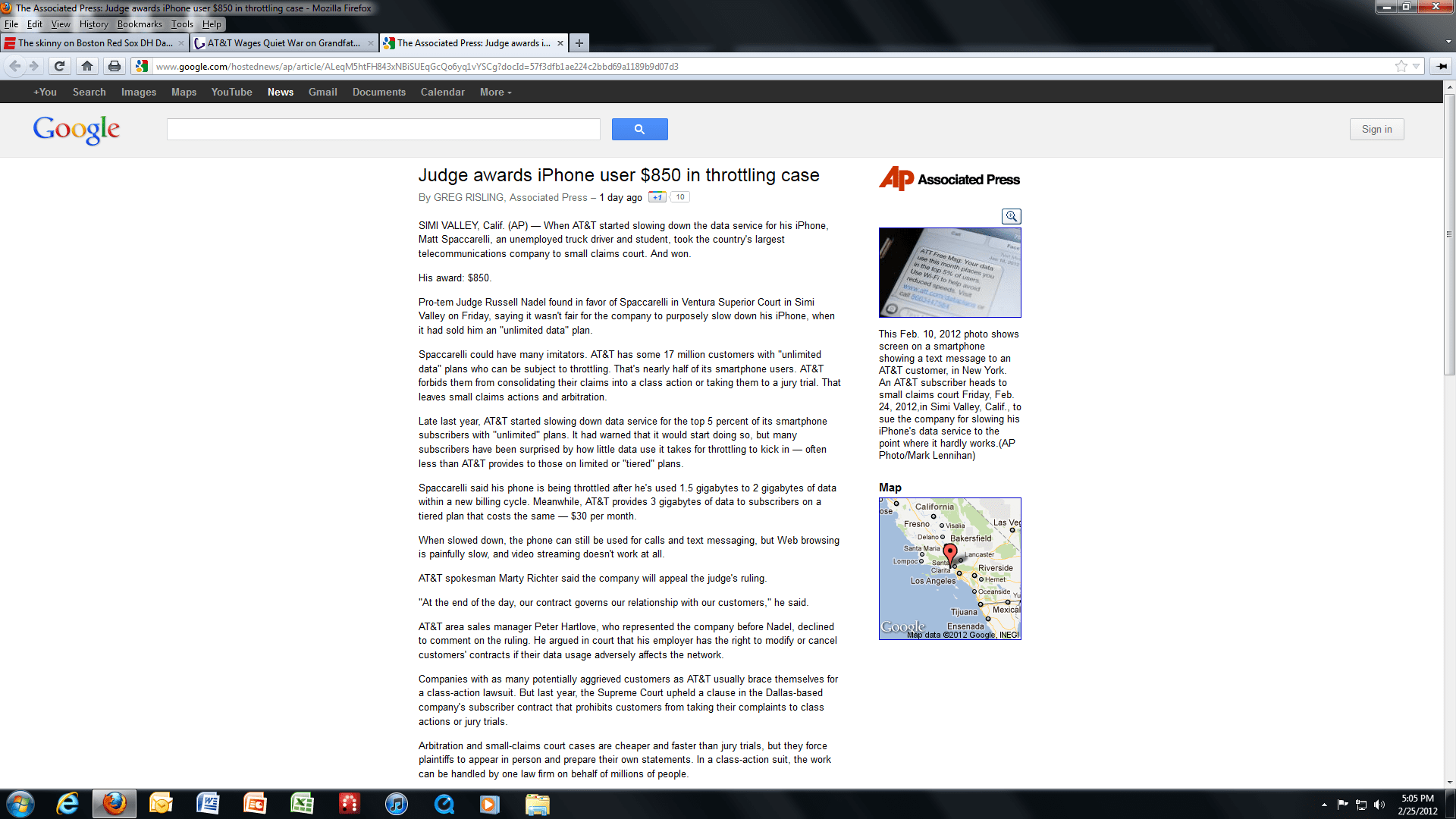Open Microsoft Excel from the taskbar
1456x819 pixels.
click(x=302, y=804)
